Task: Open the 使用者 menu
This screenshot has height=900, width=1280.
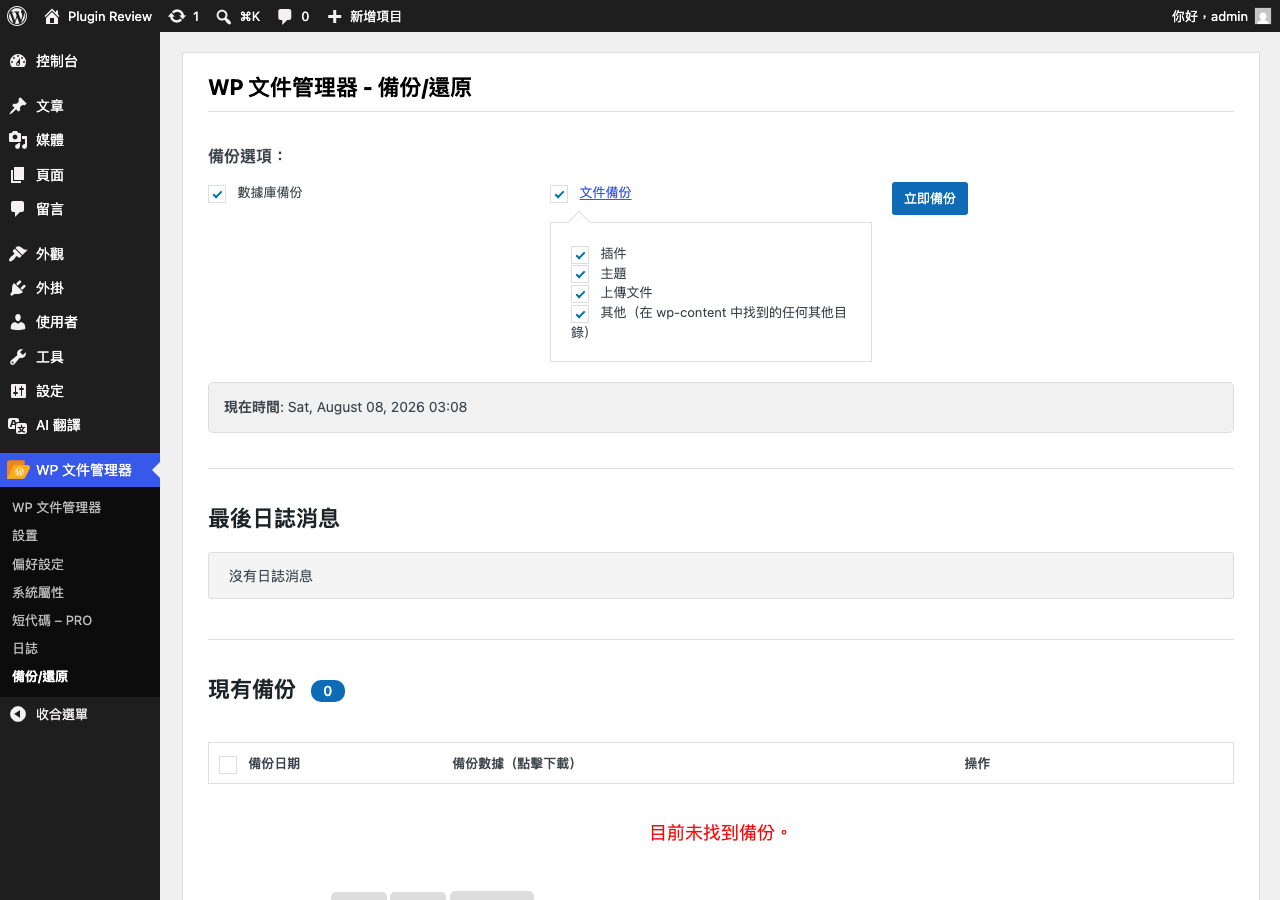Action: 80,322
